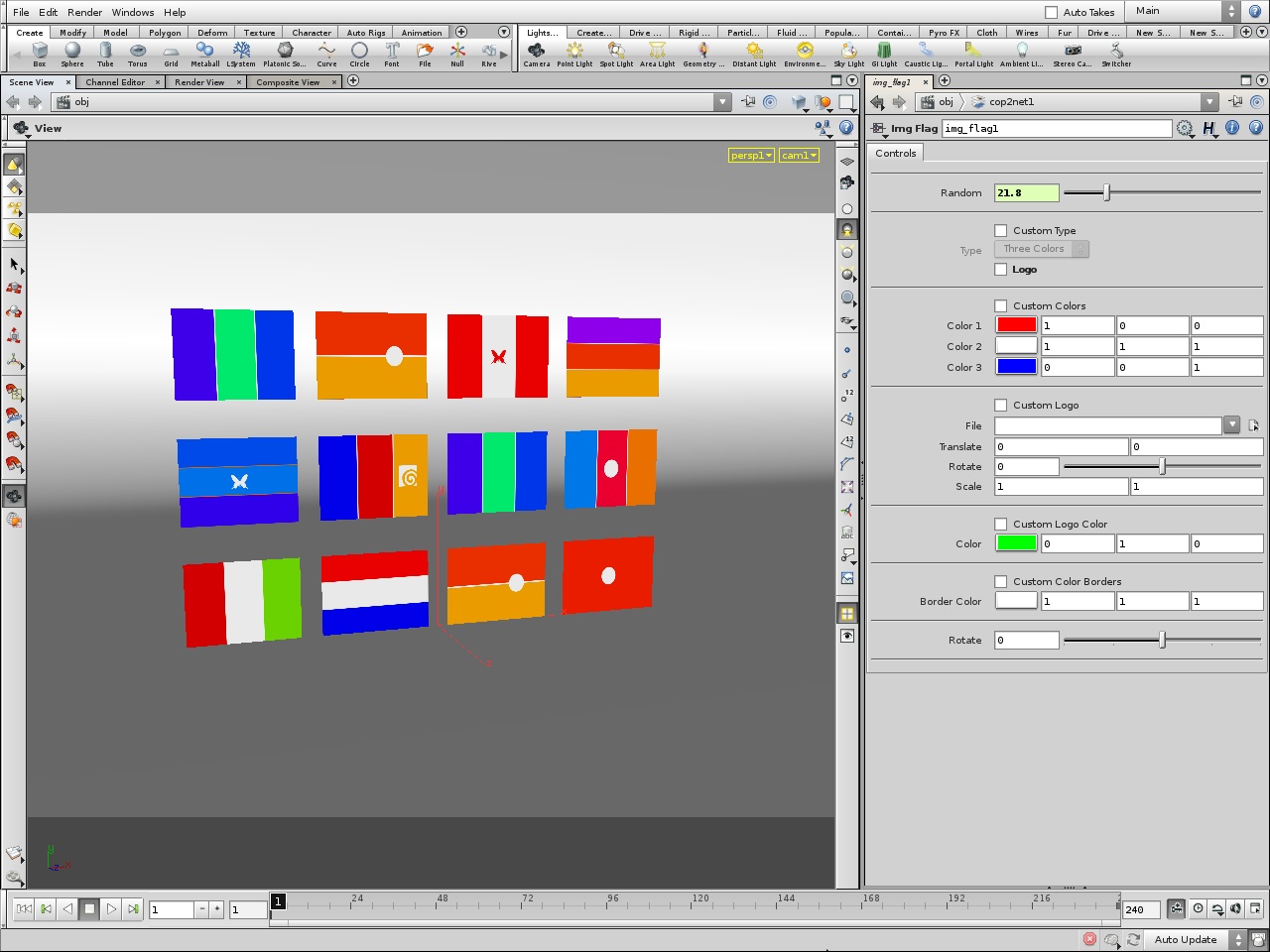Create a Camera using the shelf tool
This screenshot has width=1270, height=952.
click(536, 50)
